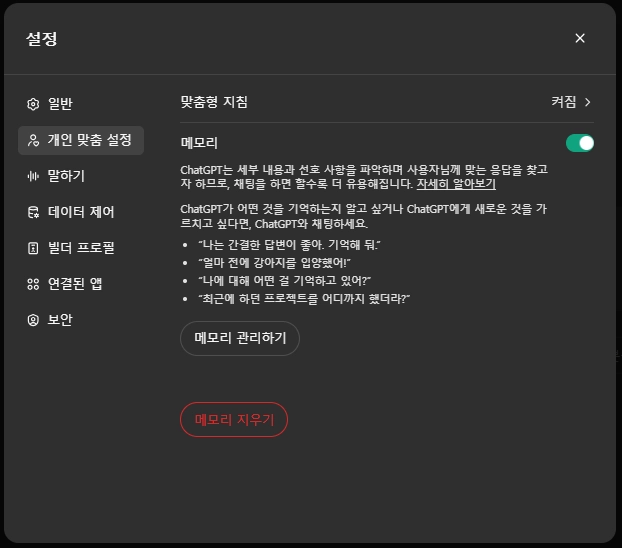This screenshot has height=548, width=622.
Task: Click example "나는 간결한 답변이 좋아. 기억해 둬."
Action: 289,245
